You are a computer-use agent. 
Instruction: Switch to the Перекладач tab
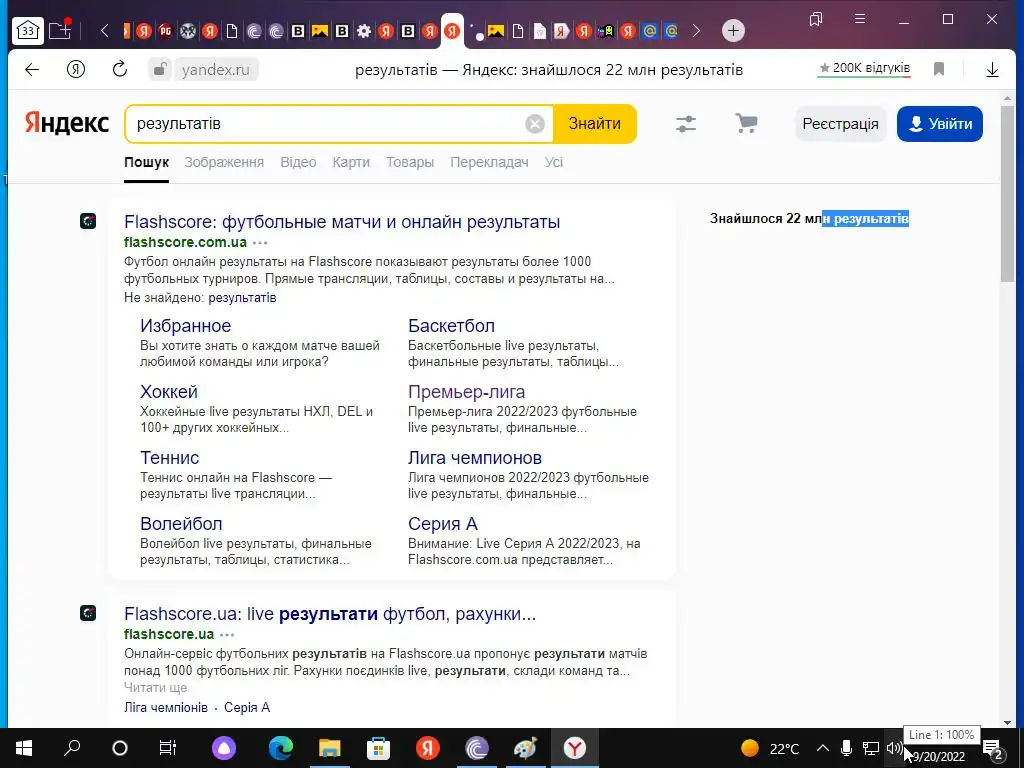pos(489,162)
